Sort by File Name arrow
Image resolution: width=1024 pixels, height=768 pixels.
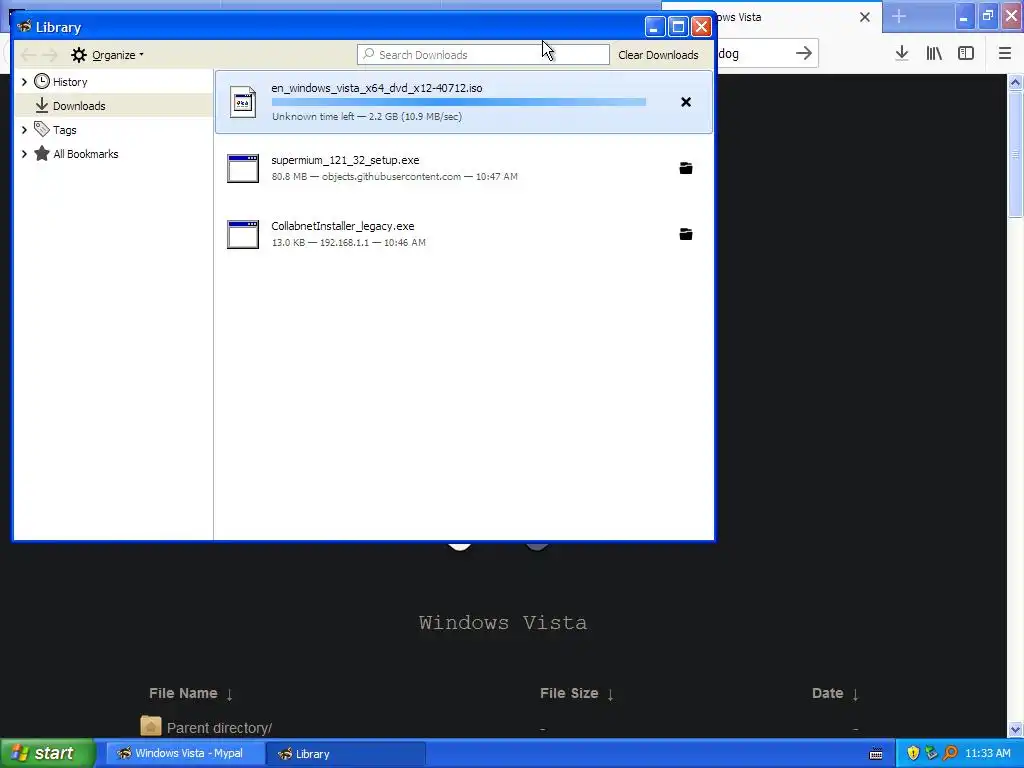229,694
